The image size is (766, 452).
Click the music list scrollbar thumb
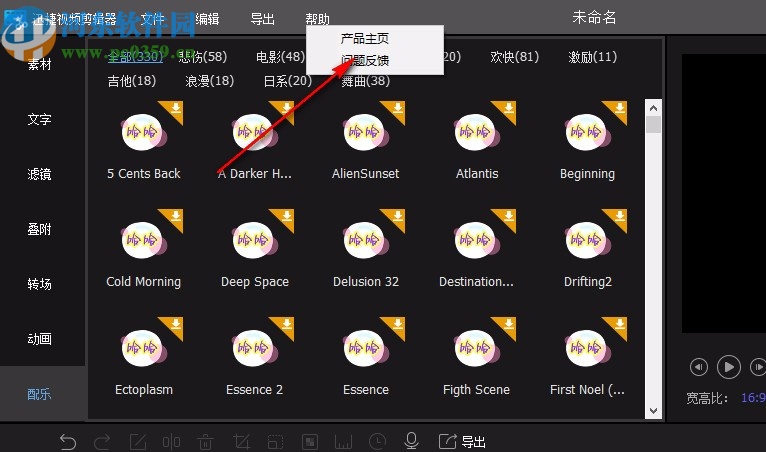(x=653, y=125)
